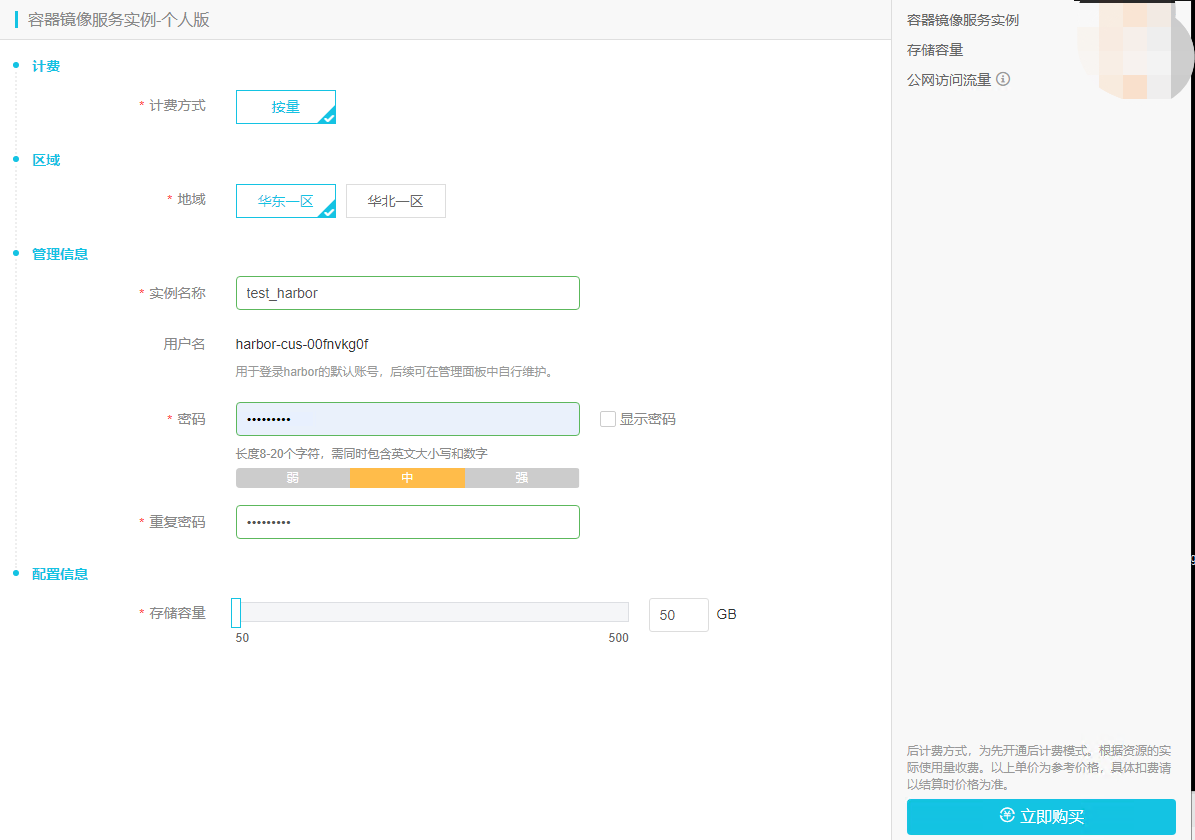Click the 计费 section heading
The image size is (1195, 840).
(x=46, y=66)
